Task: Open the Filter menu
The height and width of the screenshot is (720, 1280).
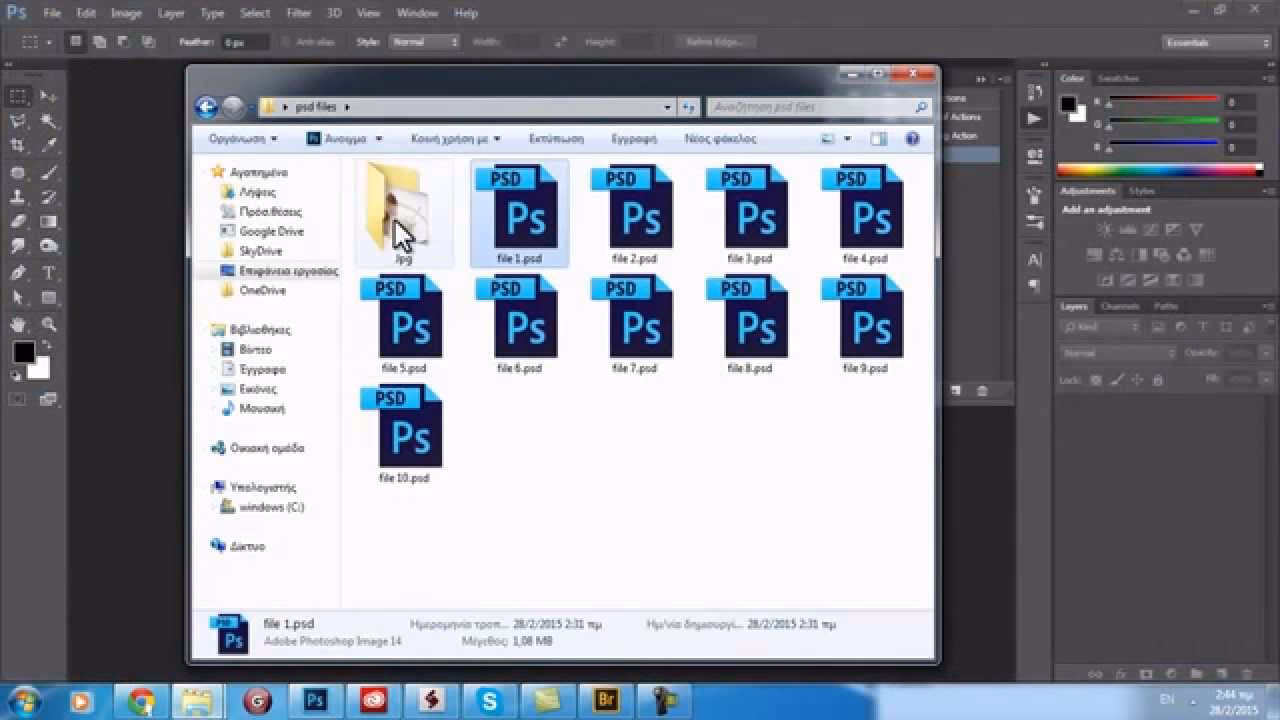Action: pos(297,13)
